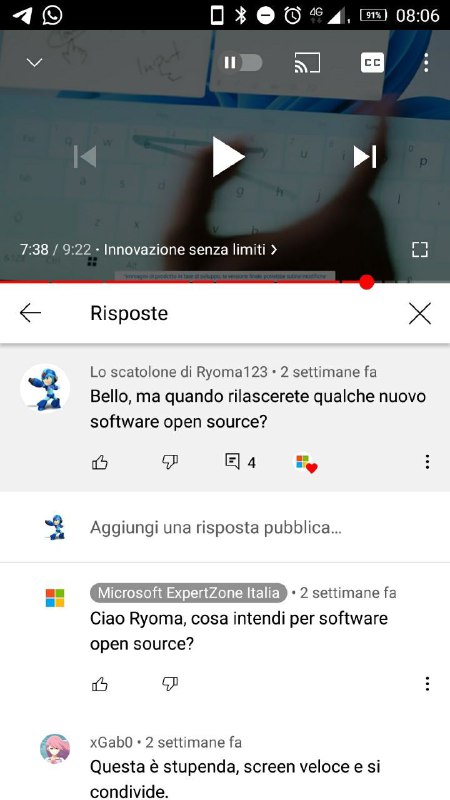Screen dimensions: 450x800
Task: Open the Microsoft ExpertZone Italia channel
Action: (188, 593)
